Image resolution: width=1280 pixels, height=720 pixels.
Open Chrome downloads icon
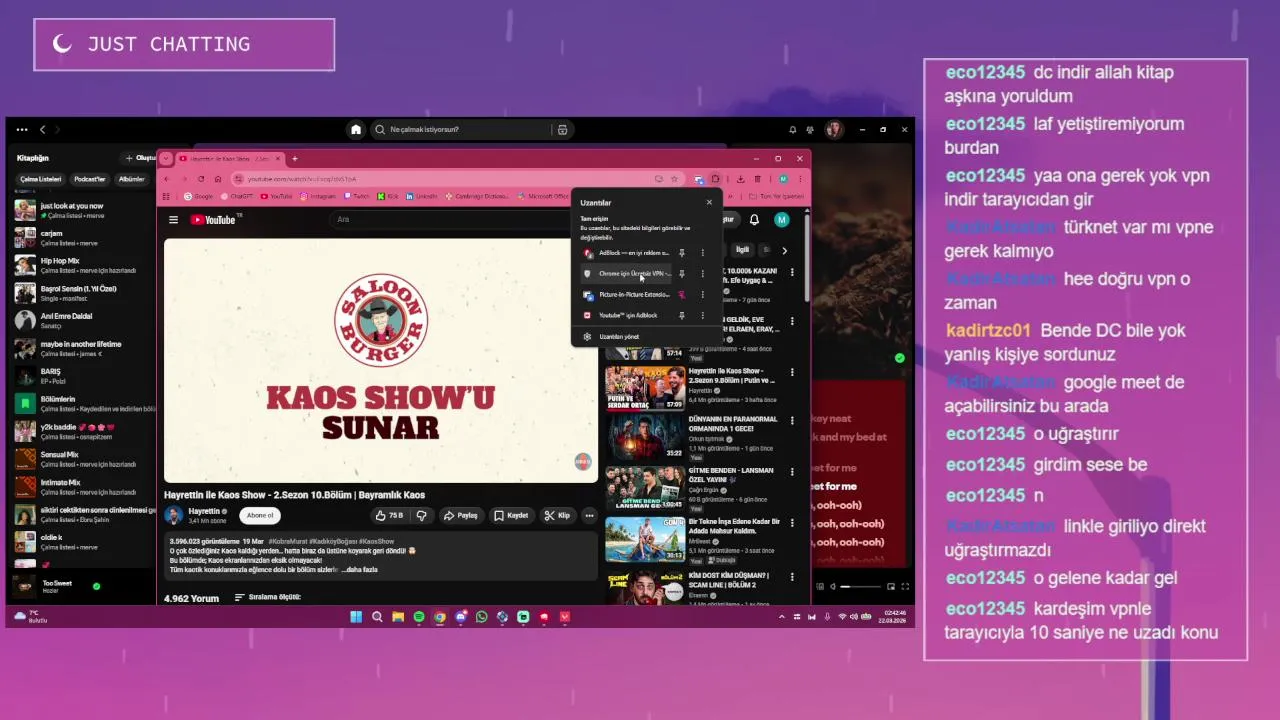point(740,179)
